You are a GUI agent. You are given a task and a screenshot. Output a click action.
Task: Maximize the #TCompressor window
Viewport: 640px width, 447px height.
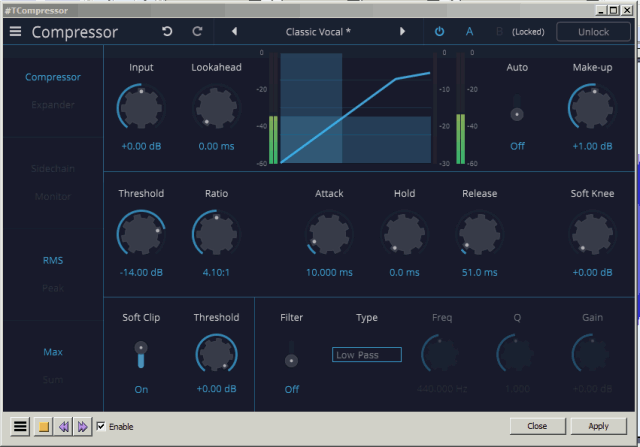pos(613,10)
